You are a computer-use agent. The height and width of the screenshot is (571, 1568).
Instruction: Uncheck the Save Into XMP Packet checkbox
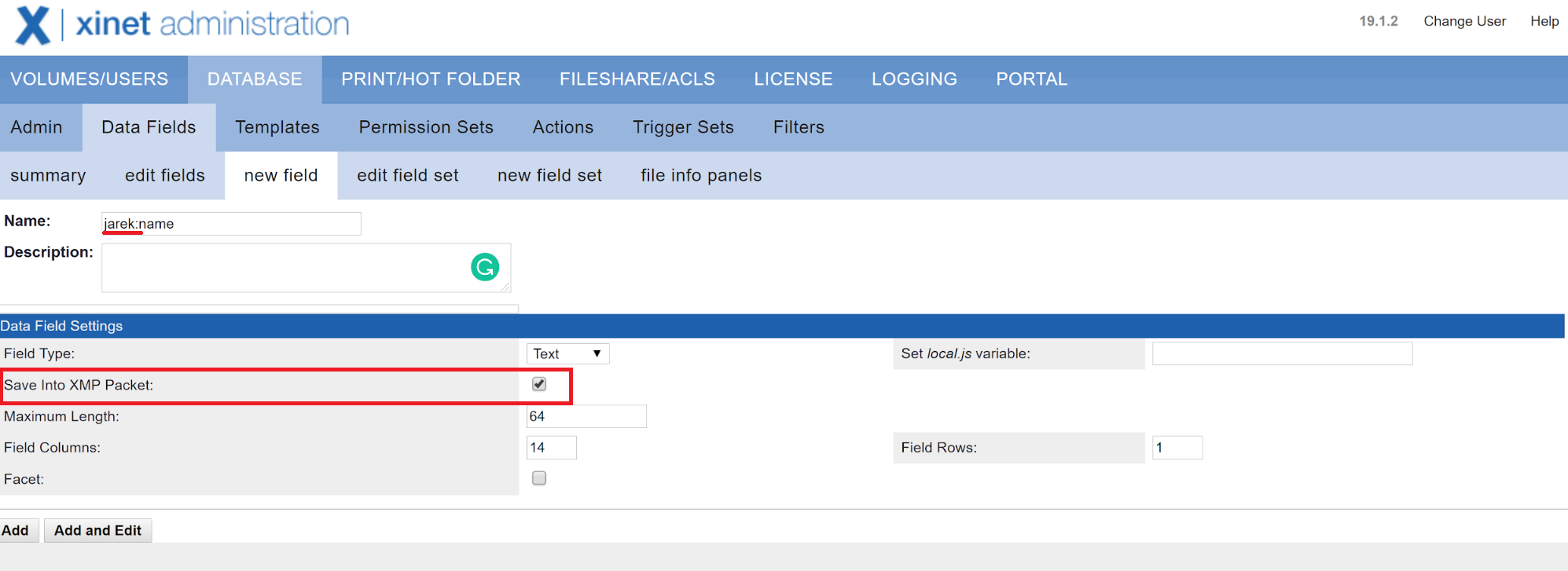pos(539,384)
